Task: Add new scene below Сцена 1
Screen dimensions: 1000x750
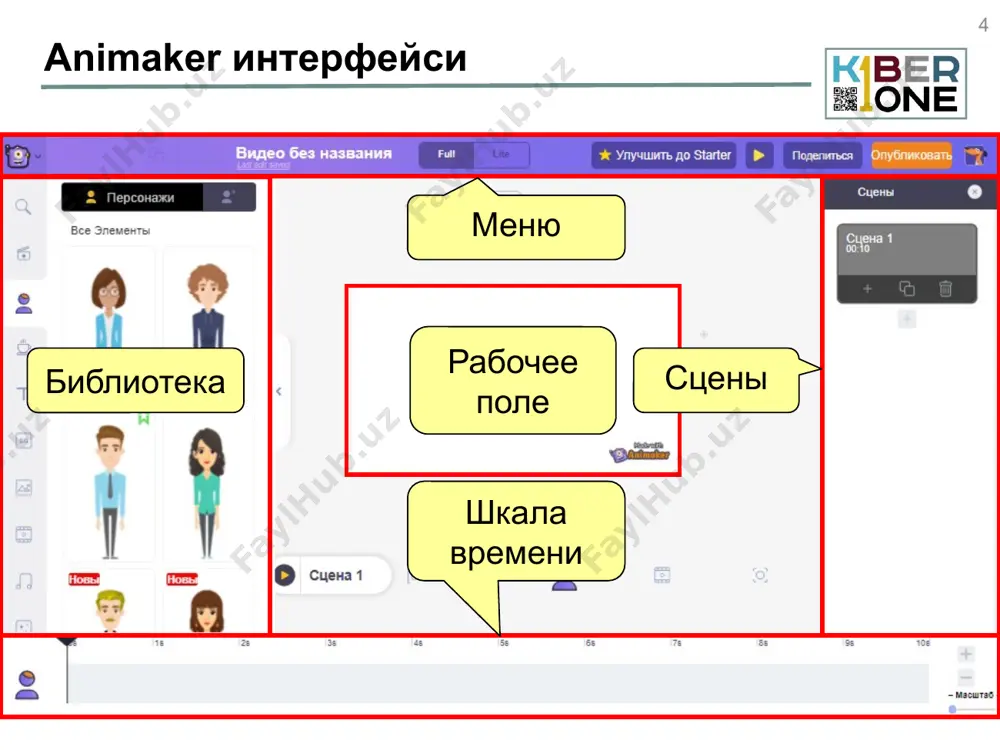Action: point(906,319)
